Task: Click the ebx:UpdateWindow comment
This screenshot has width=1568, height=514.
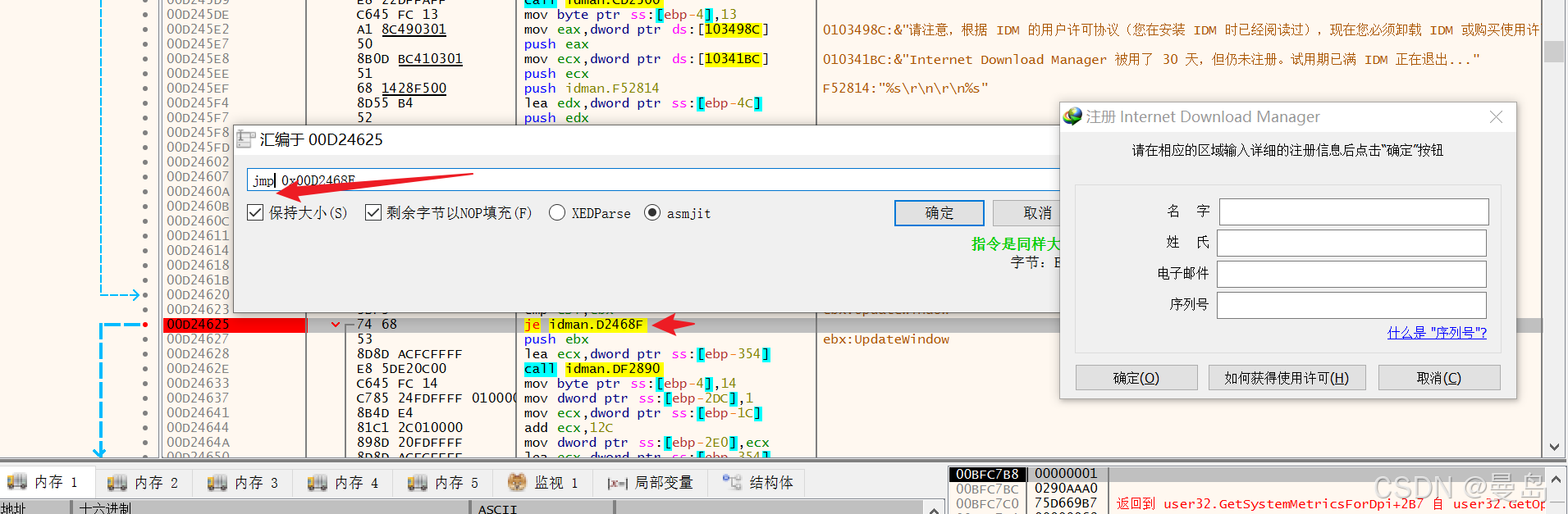Action: 886,339
